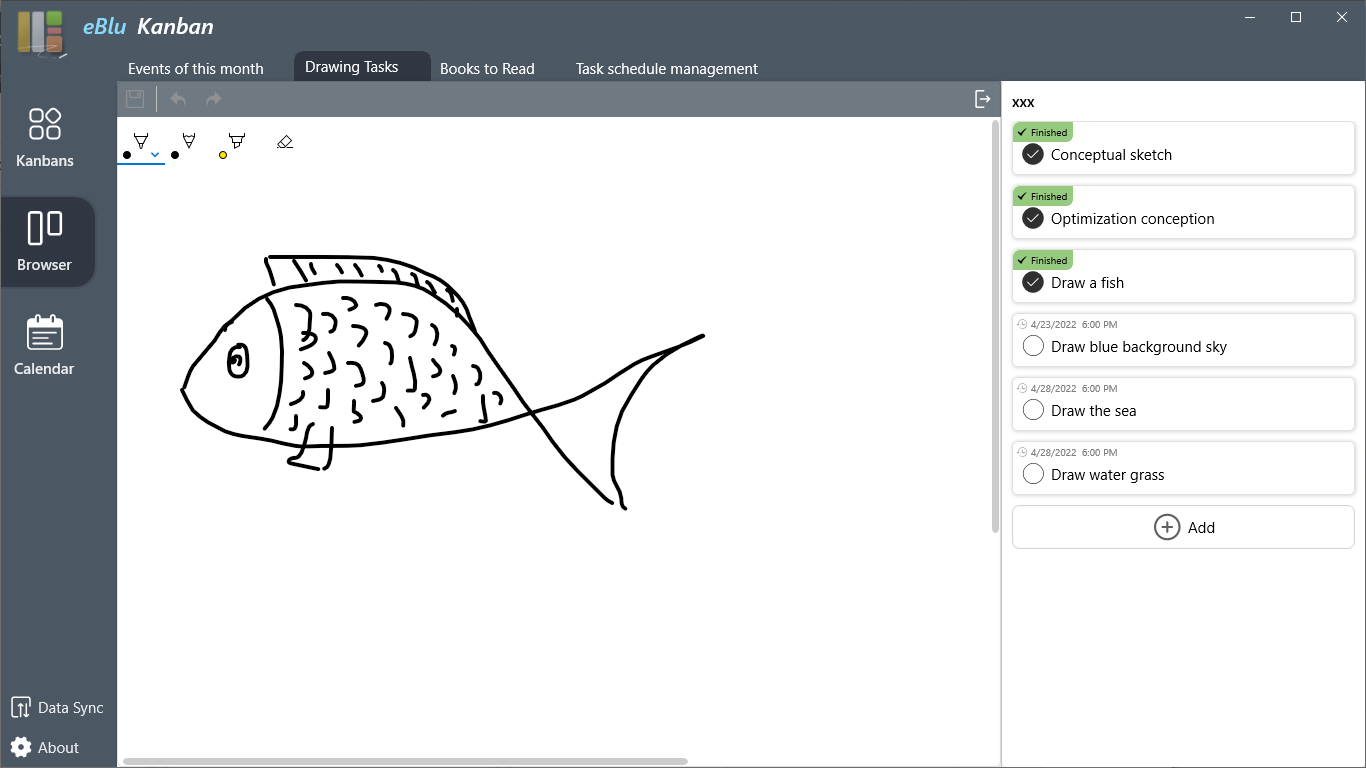Screen dimensions: 1366x768
Task: Mark Draw water grass as done
Action: (x=1033, y=474)
